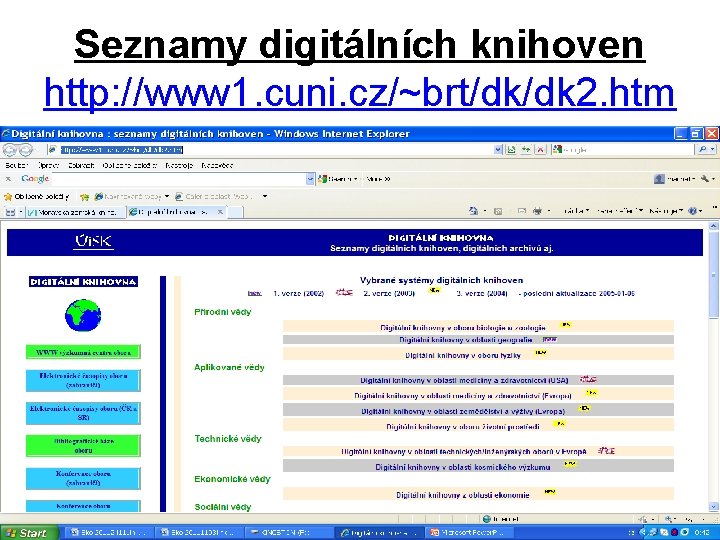Open Digitální knihovny v oboru biologie a zoologie
Image resolution: width=720 pixels, height=540 pixels.
(x=463, y=327)
